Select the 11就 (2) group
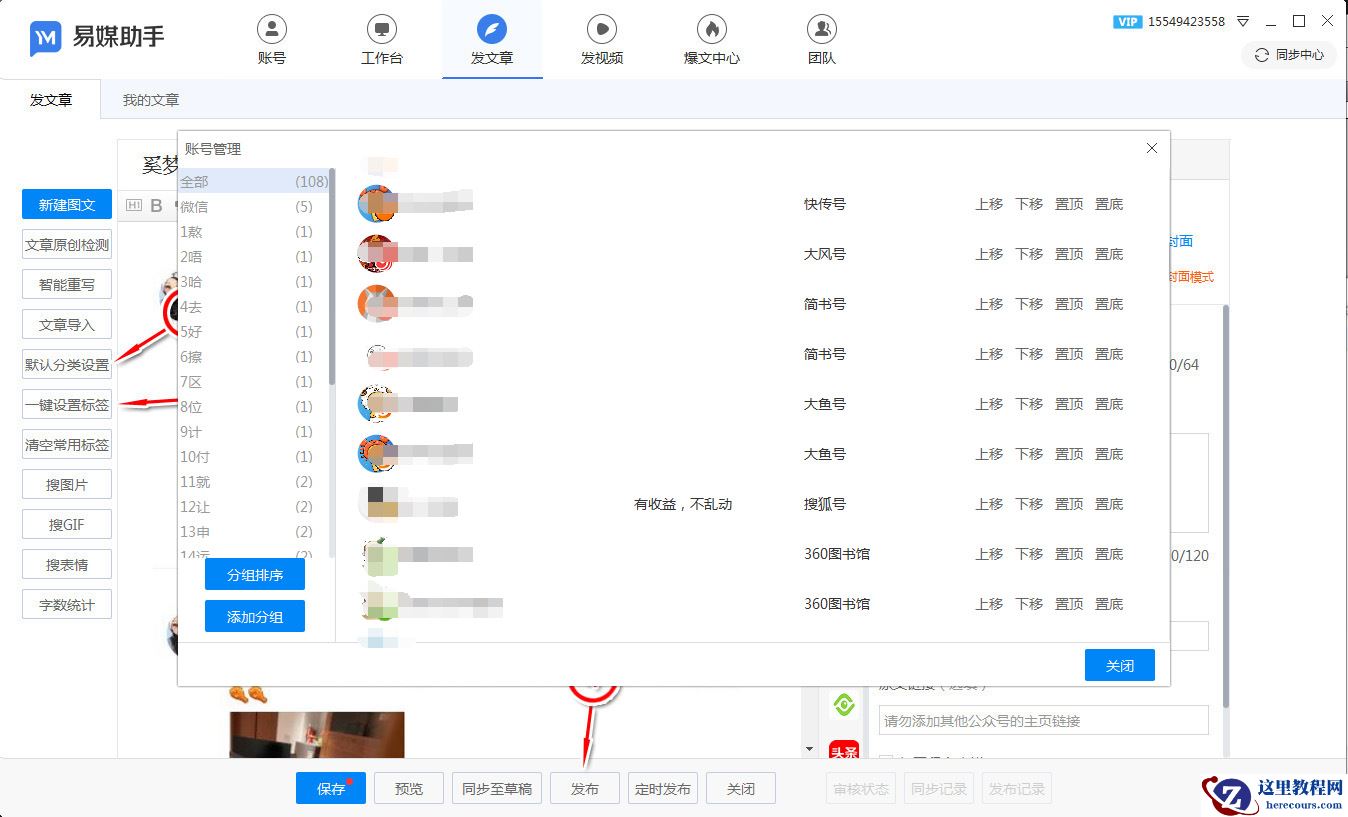This screenshot has width=1348, height=817. tap(254, 482)
